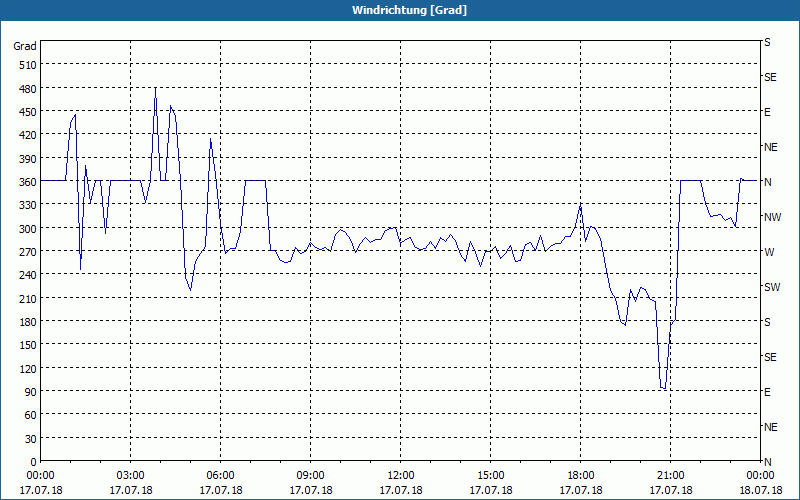Click the 390 degree axis label
This screenshot has width=800, height=500.
29,159
